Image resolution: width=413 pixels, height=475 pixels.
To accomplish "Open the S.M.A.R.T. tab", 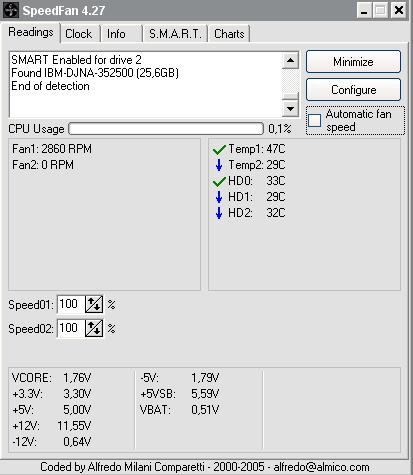I will 175,34.
